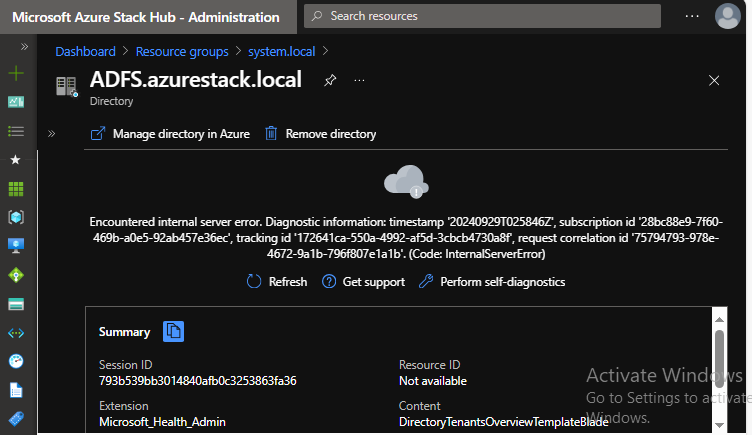The height and width of the screenshot is (435, 752).
Task: Close the ADFS.azurestack.local blade
Action: click(x=714, y=81)
